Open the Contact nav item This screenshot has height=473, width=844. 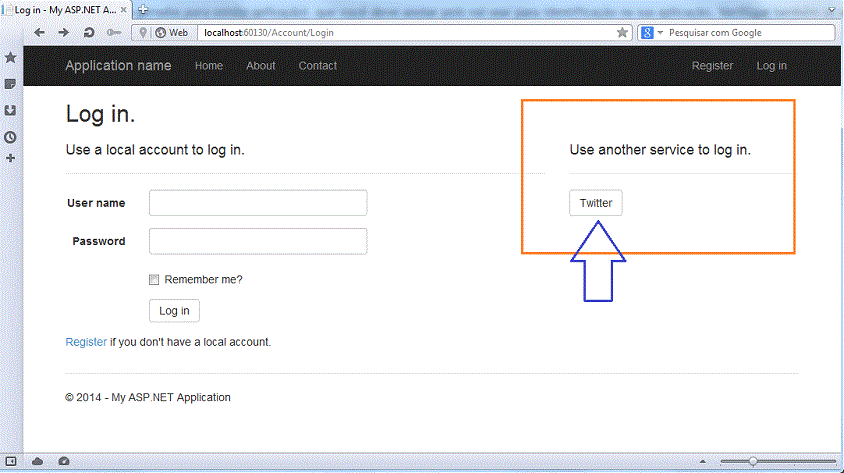click(x=318, y=66)
